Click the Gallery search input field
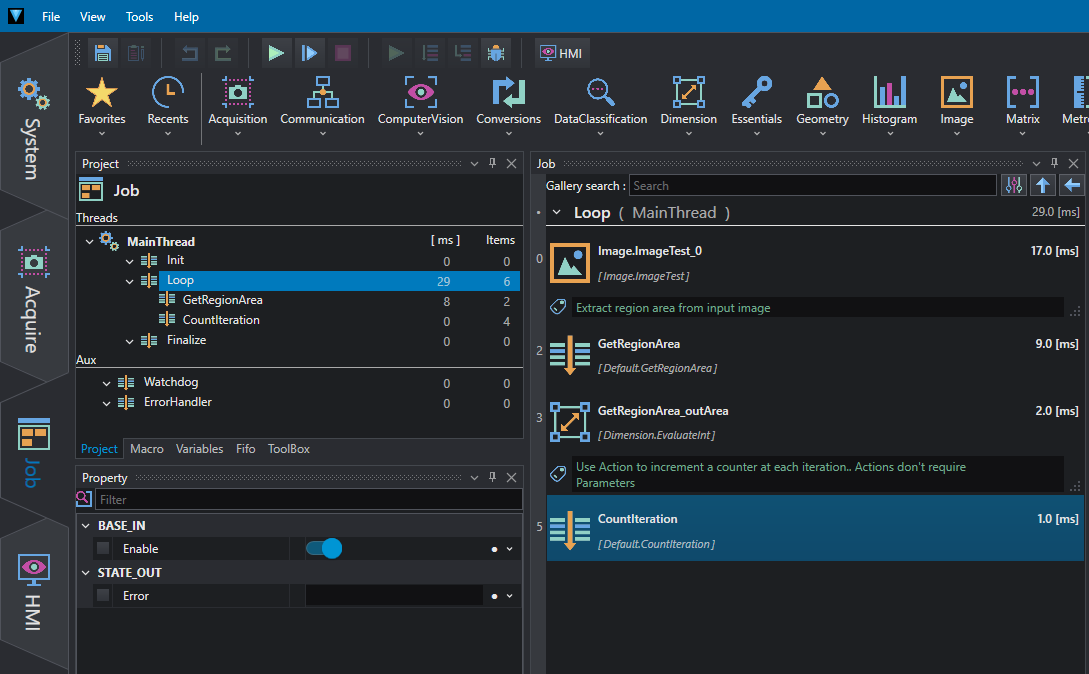The width and height of the screenshot is (1089, 674). click(813, 186)
